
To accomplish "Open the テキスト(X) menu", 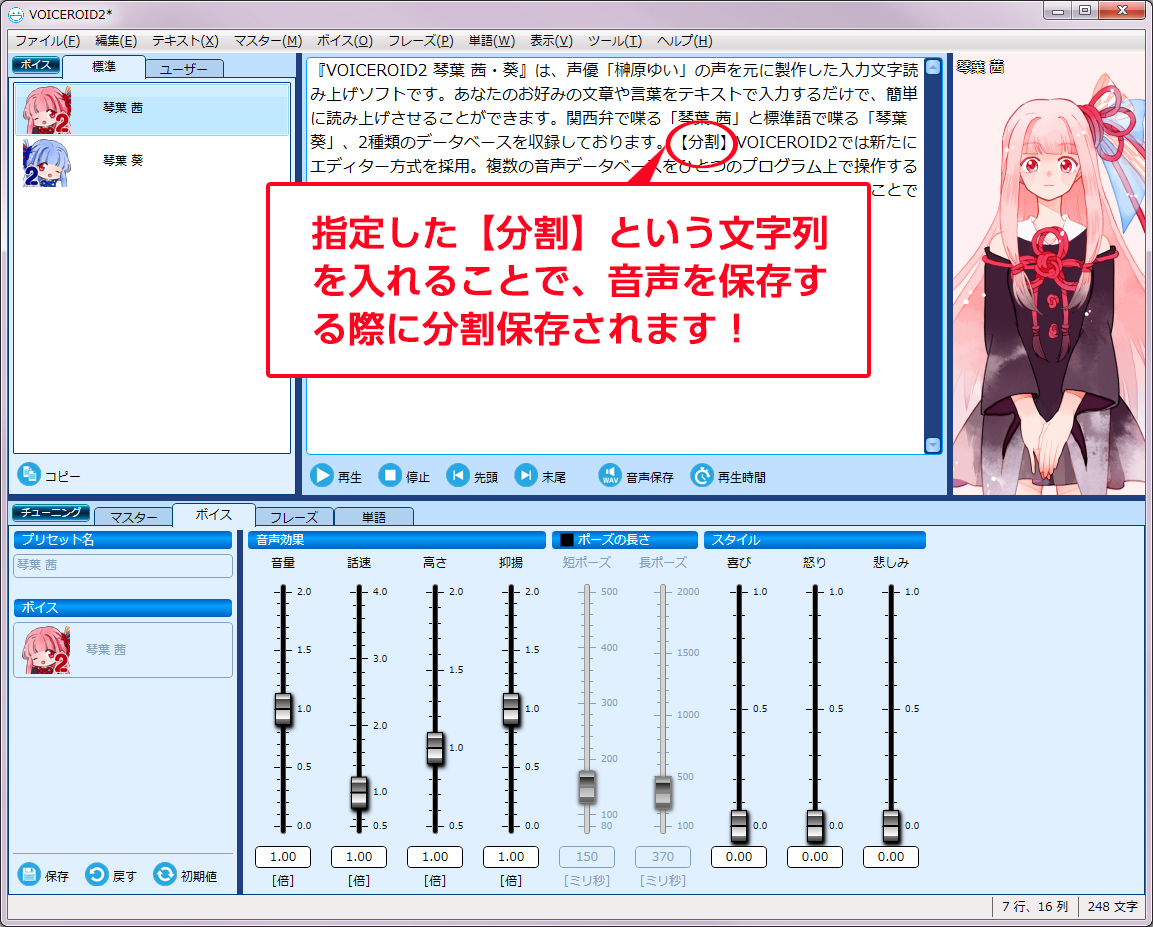I will coord(185,41).
